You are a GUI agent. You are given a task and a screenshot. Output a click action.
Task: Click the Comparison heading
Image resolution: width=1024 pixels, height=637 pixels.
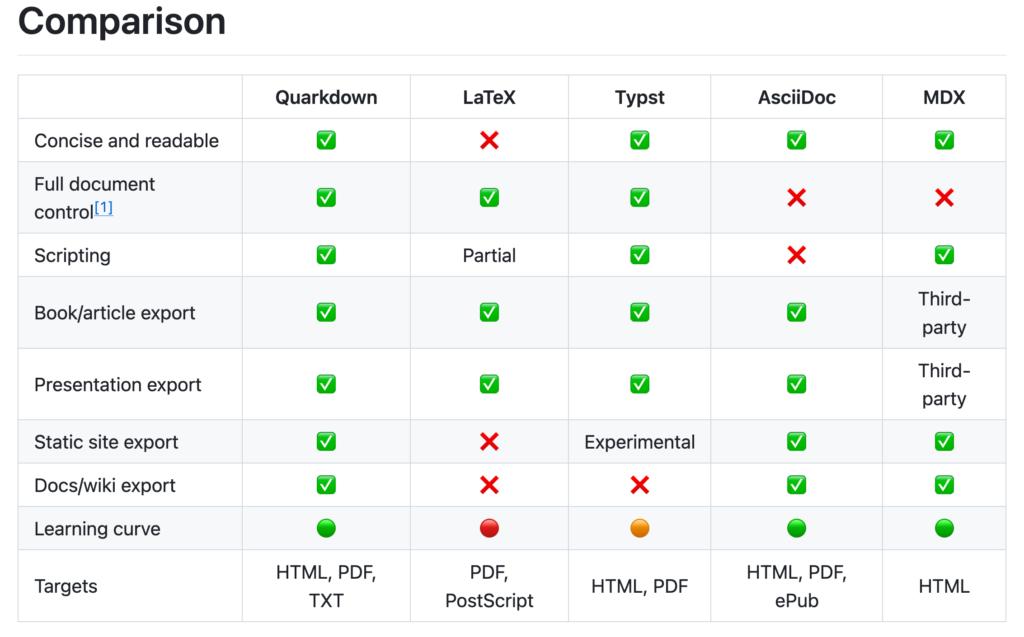(x=122, y=21)
